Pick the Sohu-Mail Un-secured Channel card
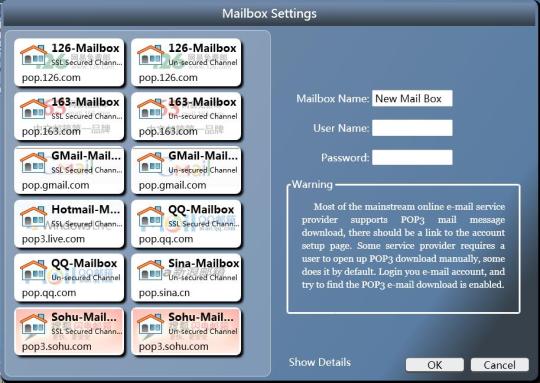This screenshot has width=540, height=383. [186, 331]
